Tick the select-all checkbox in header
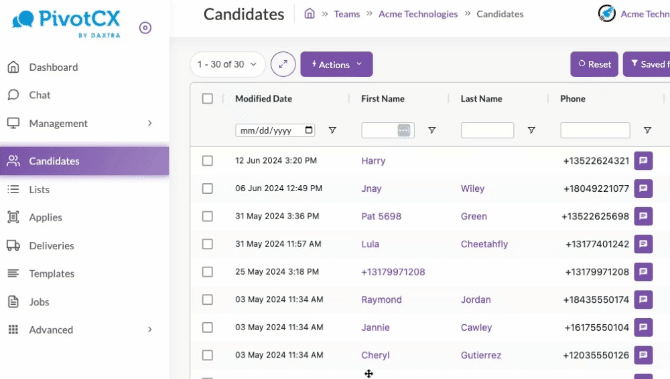670x379 pixels. (207, 99)
